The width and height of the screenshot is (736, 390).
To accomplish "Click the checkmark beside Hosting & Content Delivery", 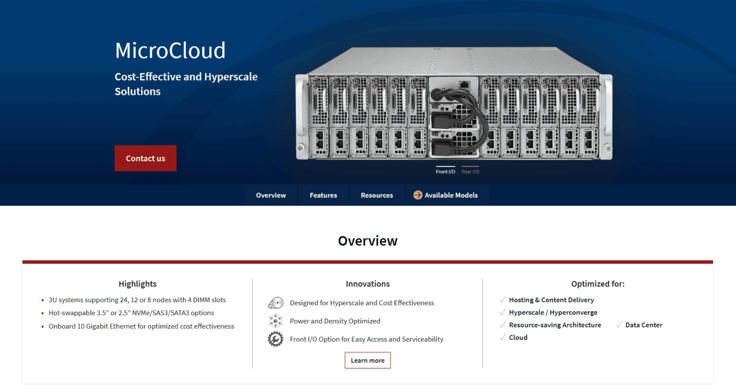I will (503, 299).
